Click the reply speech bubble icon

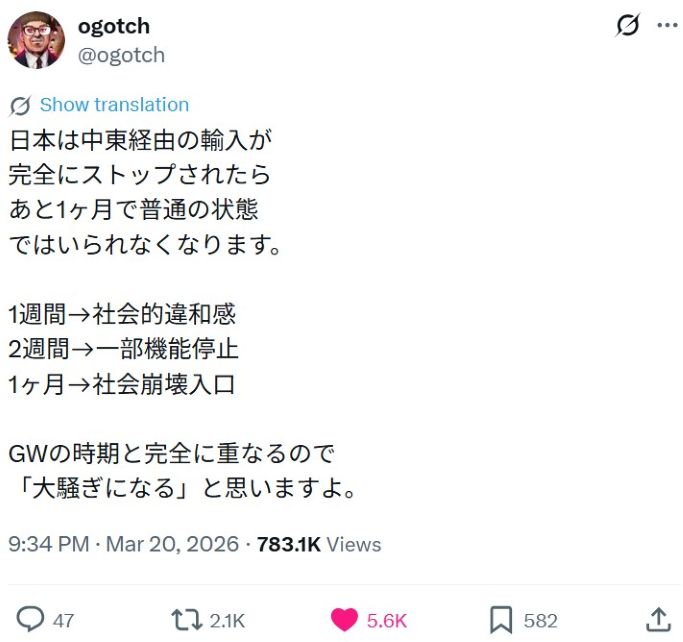click(30, 620)
